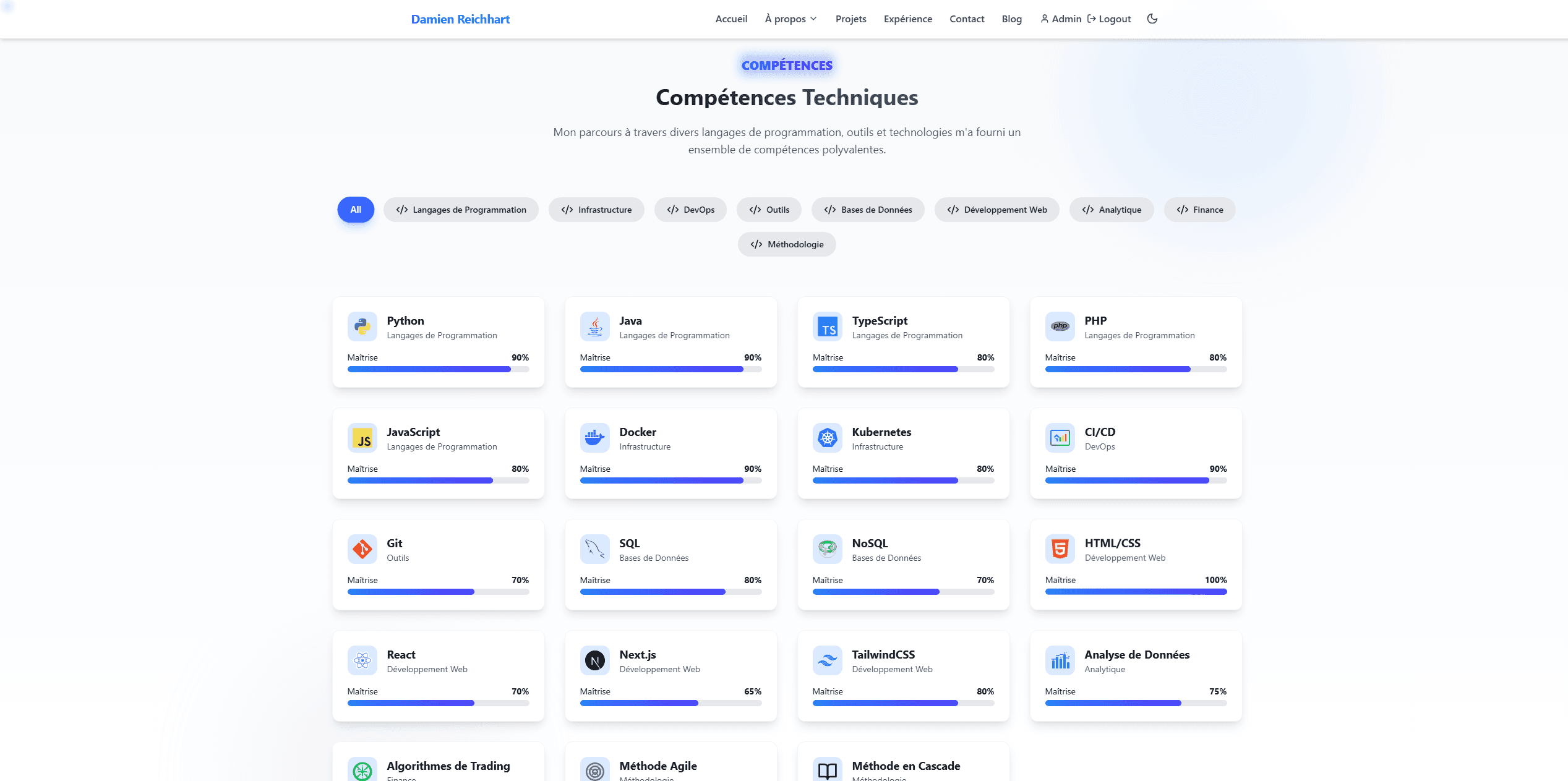Click the HTML/CSS 100% progress bar
The width and height of the screenshot is (1568, 781).
coord(1136,592)
